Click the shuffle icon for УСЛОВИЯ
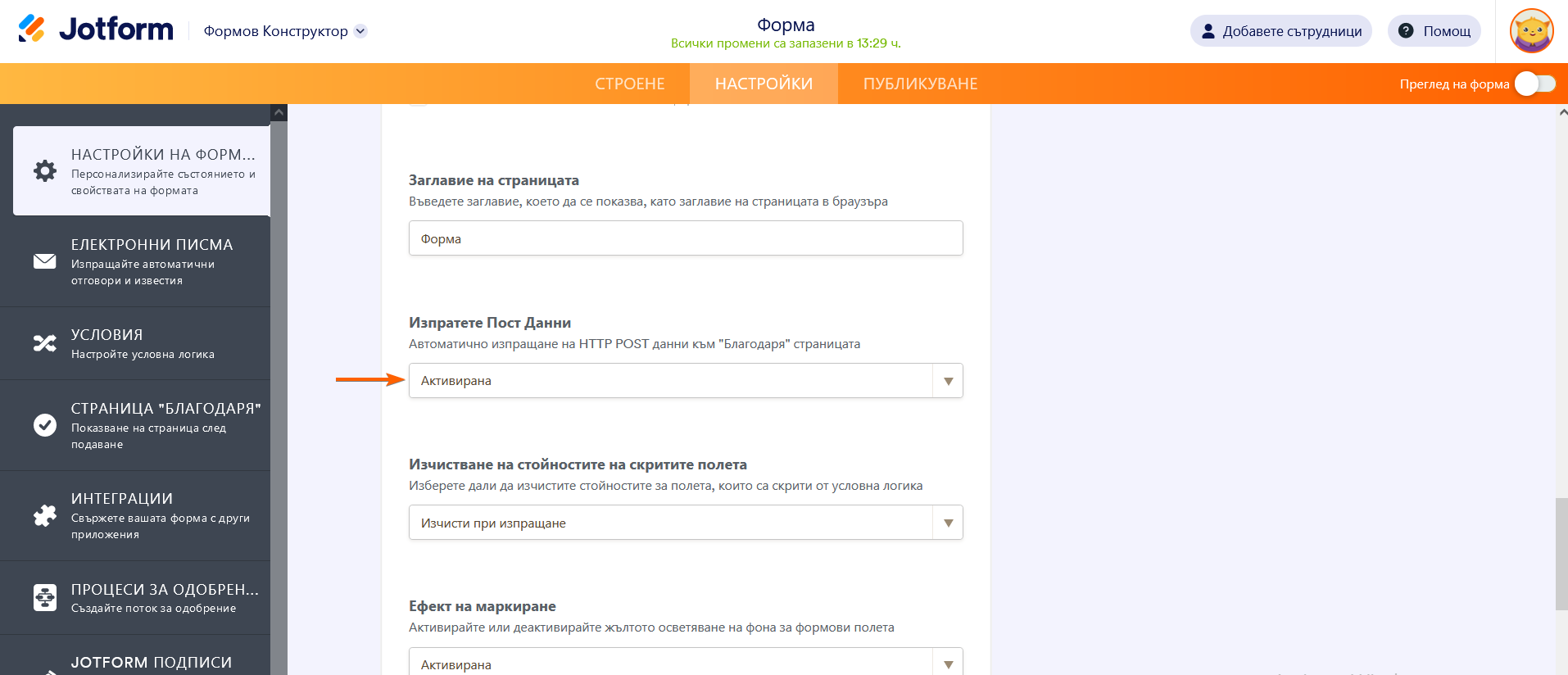 coord(45,343)
